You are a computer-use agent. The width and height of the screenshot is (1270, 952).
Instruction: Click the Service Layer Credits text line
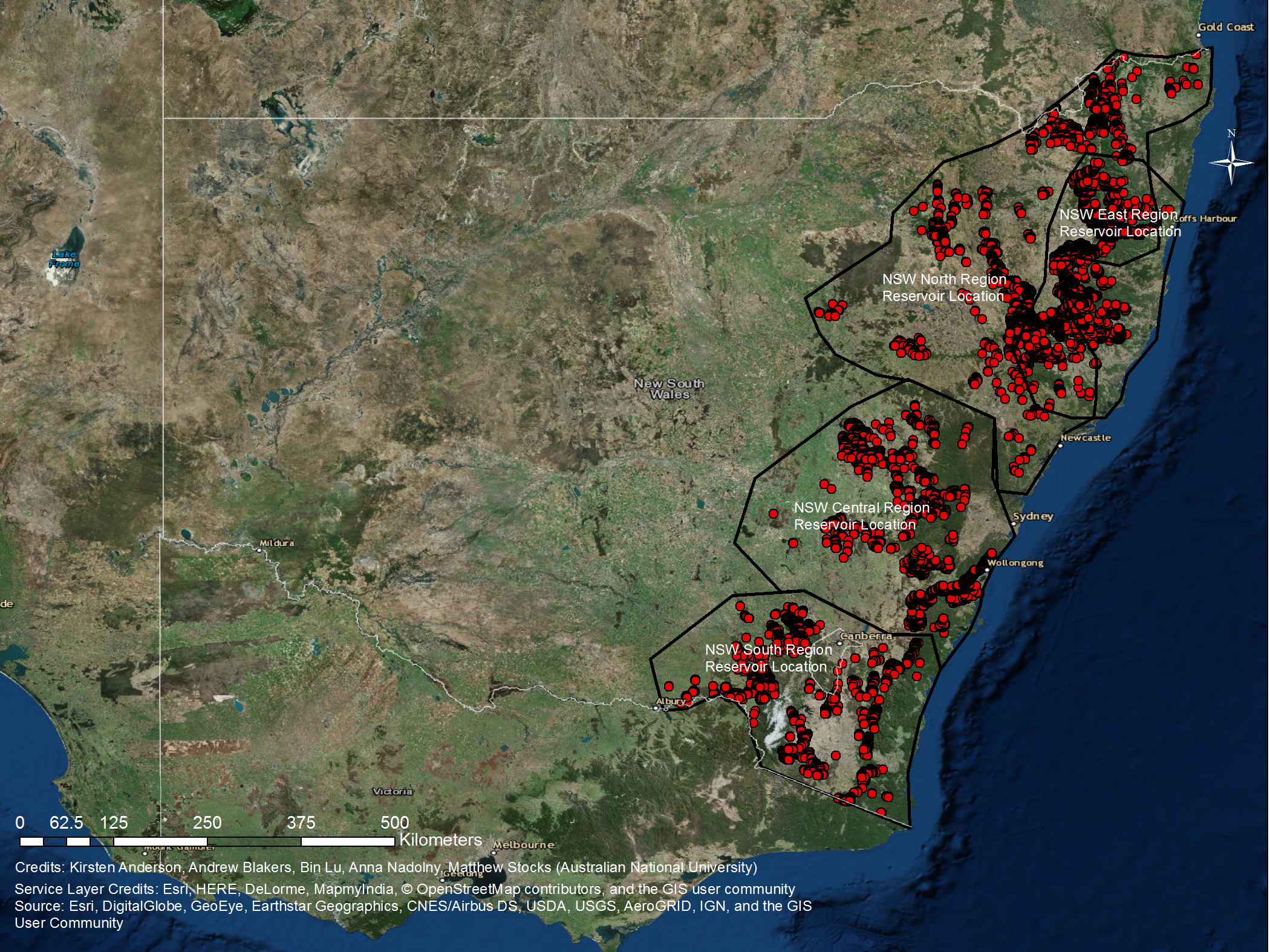(405, 889)
